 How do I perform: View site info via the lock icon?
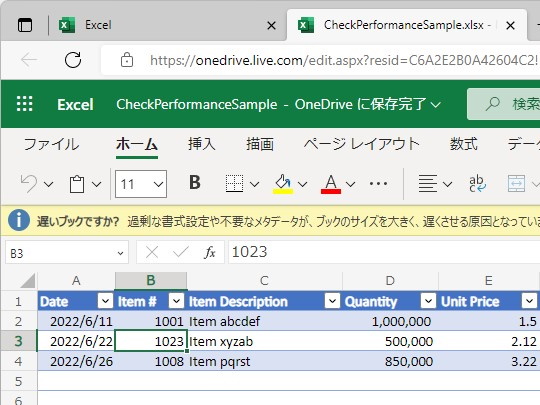click(127, 60)
